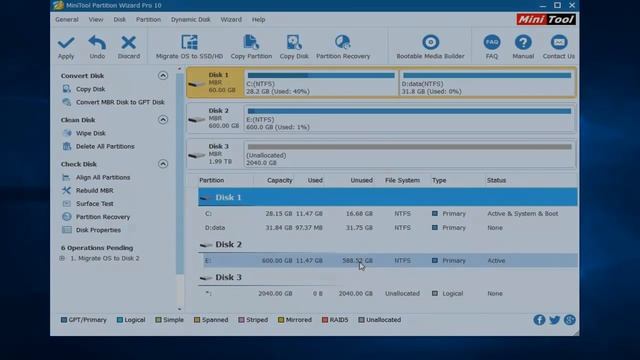Click the Contact Us icon
The image size is (640, 360).
click(x=559, y=42)
